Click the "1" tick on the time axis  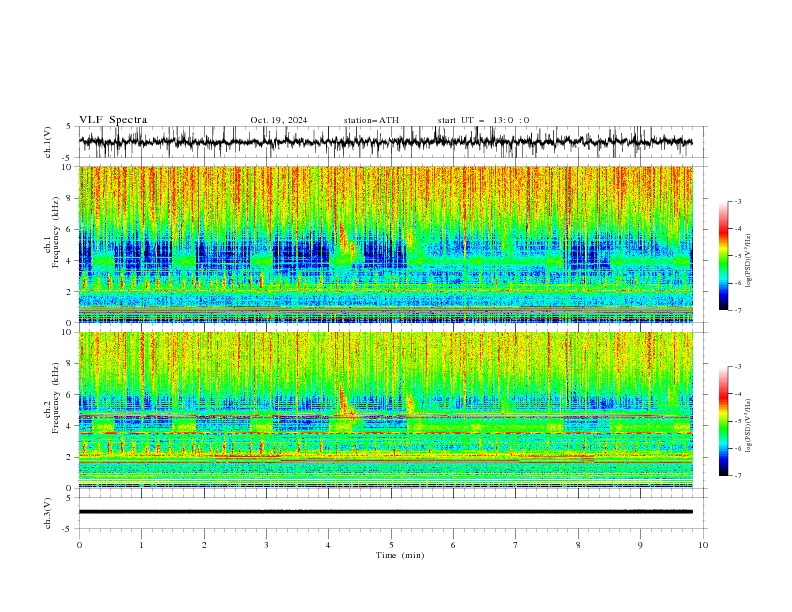(x=141, y=545)
